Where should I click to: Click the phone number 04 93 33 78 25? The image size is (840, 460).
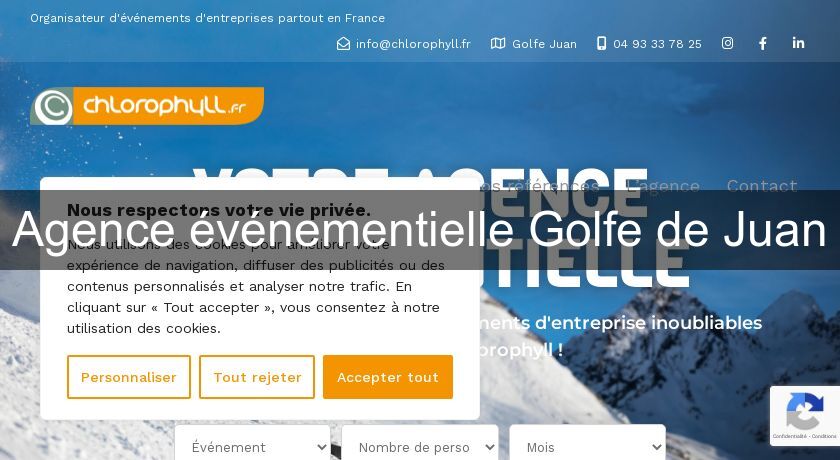click(x=657, y=44)
